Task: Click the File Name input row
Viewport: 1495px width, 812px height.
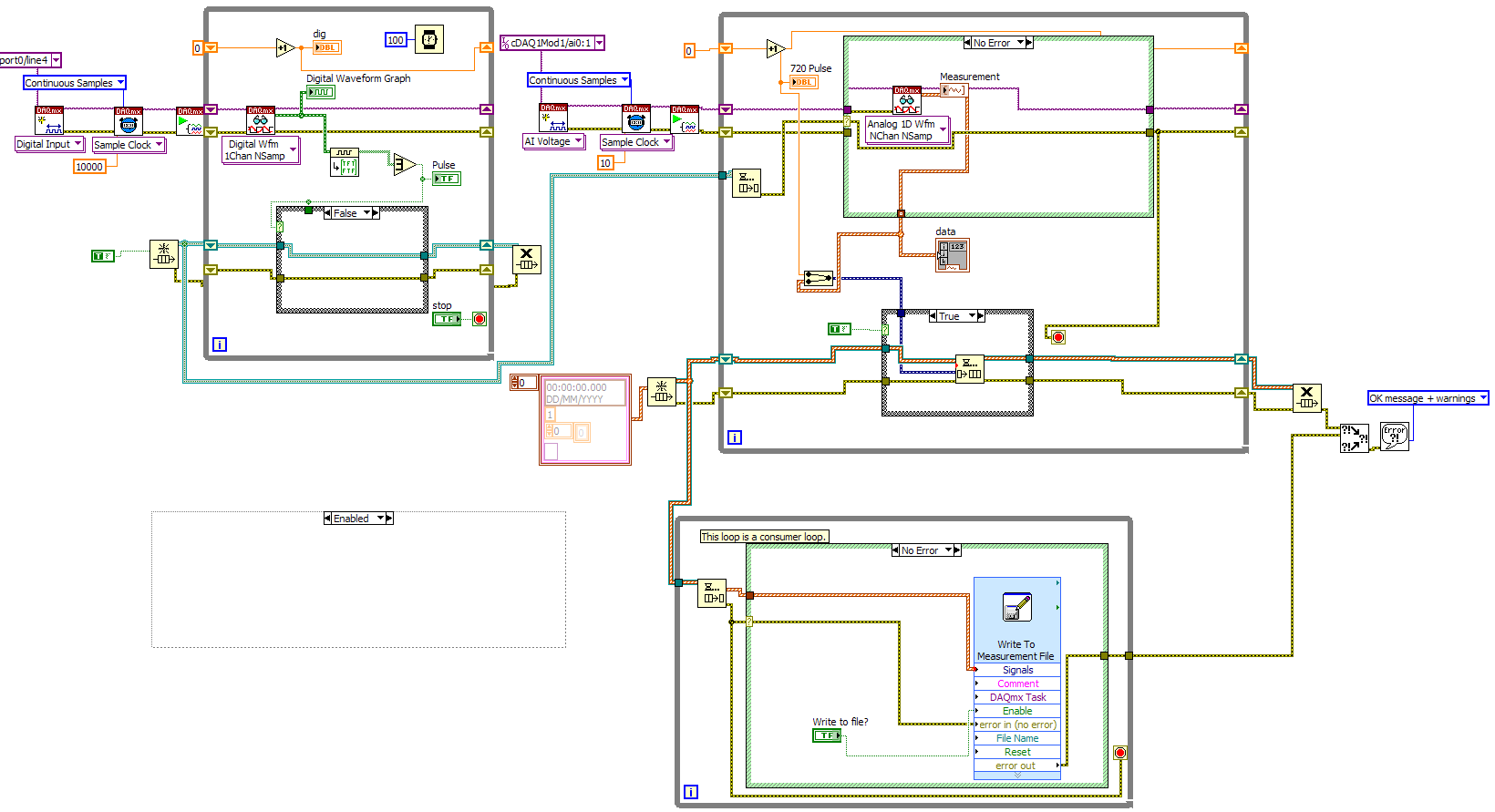Action: point(1017,738)
